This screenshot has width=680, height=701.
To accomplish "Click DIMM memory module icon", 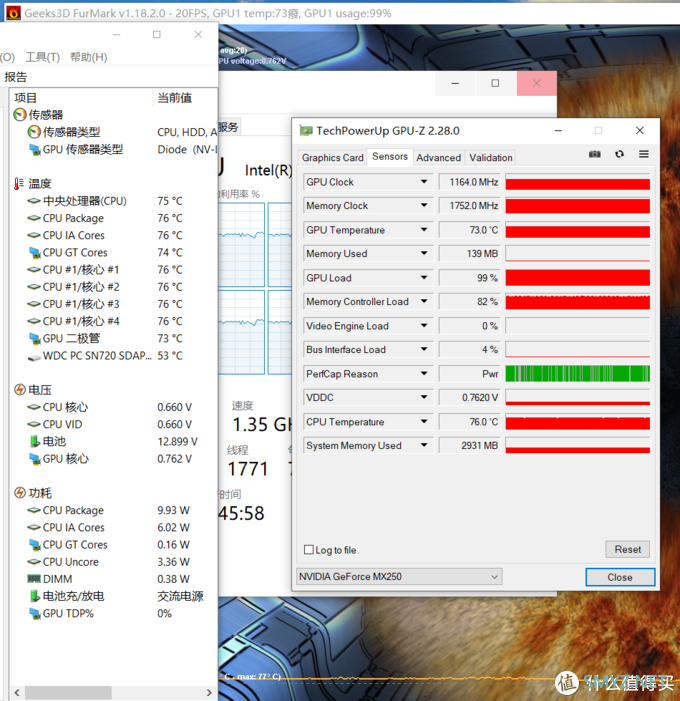I will click(x=34, y=579).
